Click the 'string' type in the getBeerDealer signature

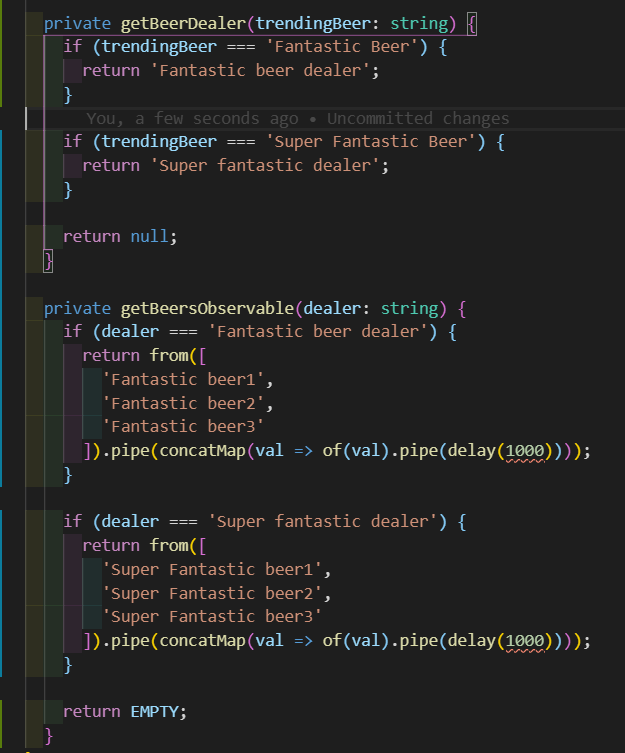(418, 24)
